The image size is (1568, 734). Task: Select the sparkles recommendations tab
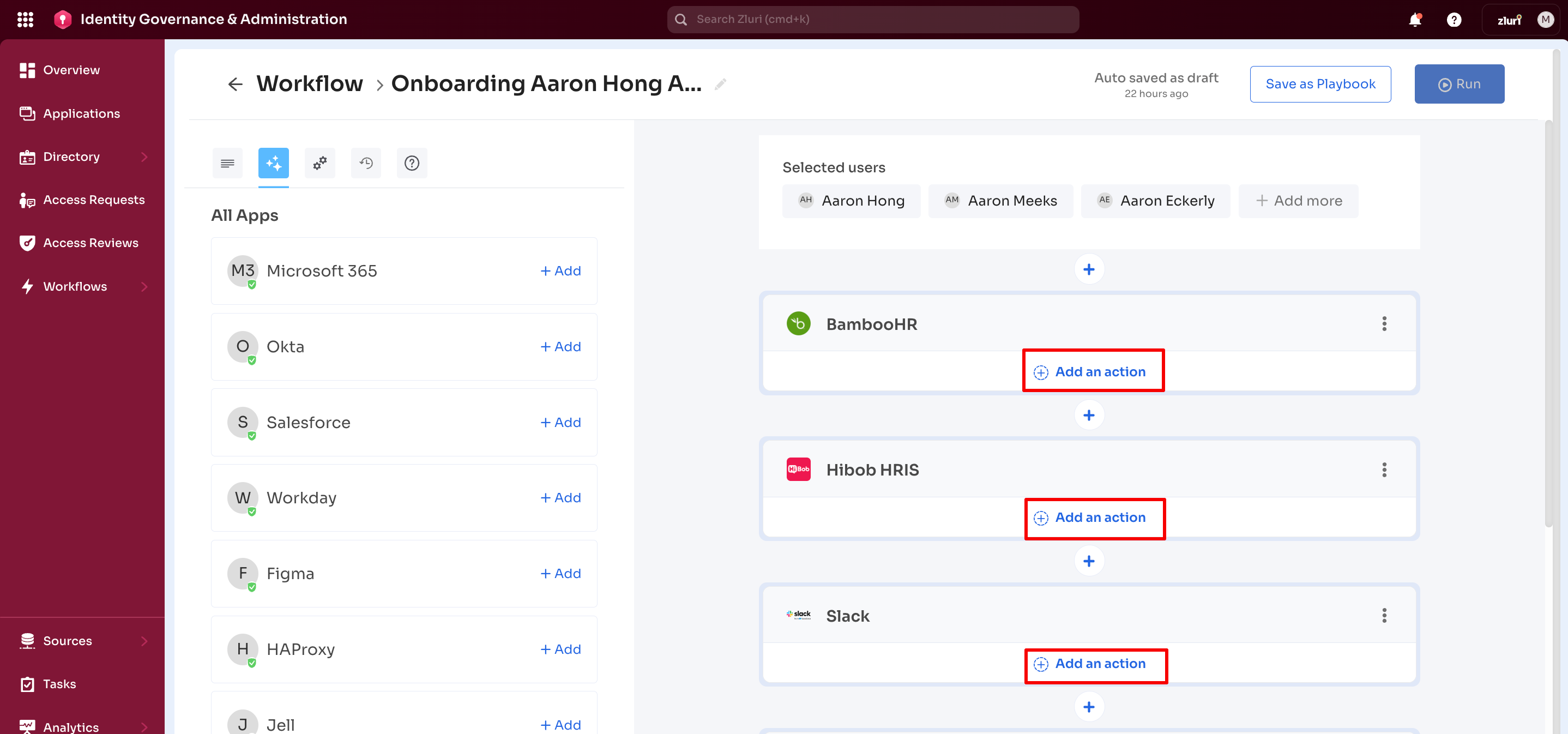point(273,163)
